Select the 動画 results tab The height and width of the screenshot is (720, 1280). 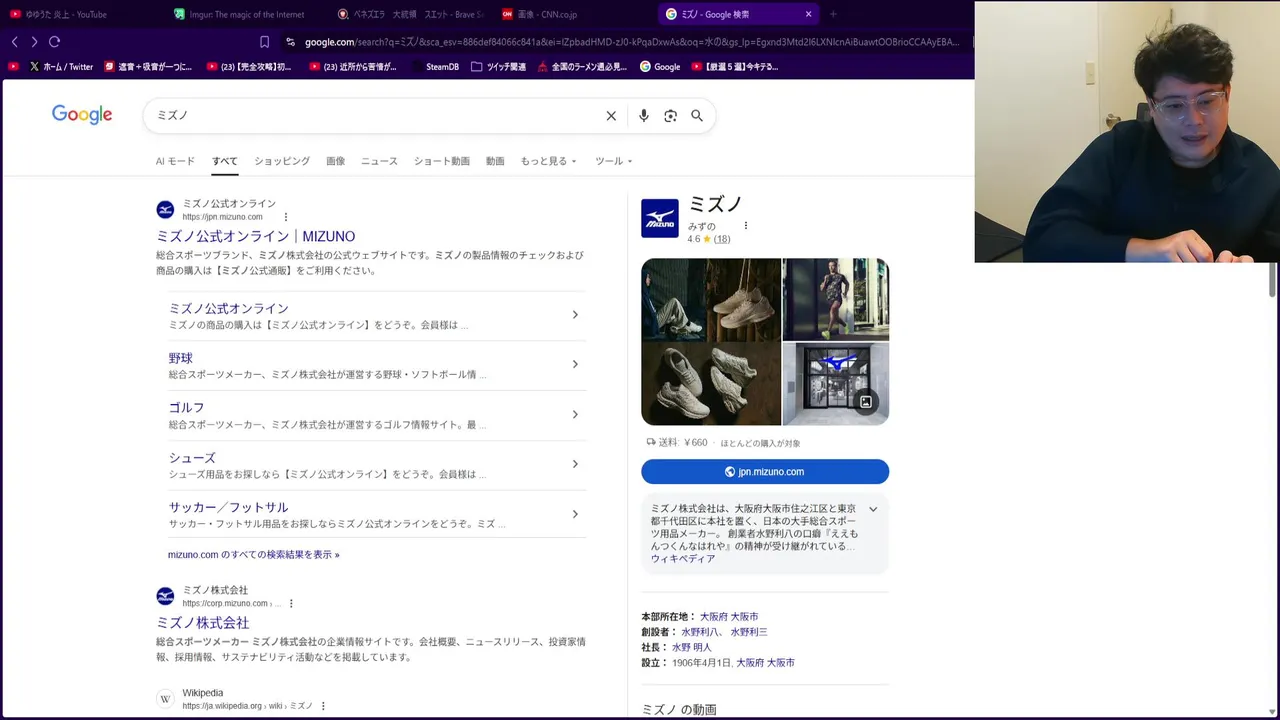495,161
